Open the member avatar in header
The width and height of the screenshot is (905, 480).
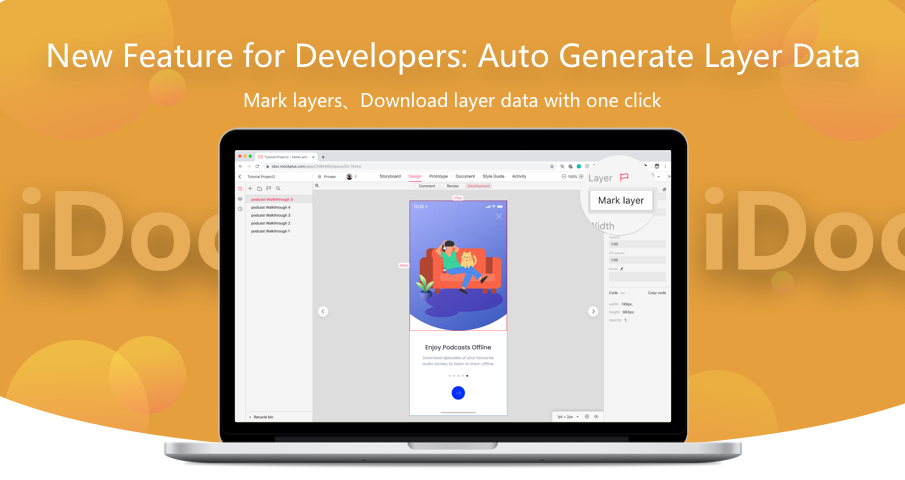349,177
